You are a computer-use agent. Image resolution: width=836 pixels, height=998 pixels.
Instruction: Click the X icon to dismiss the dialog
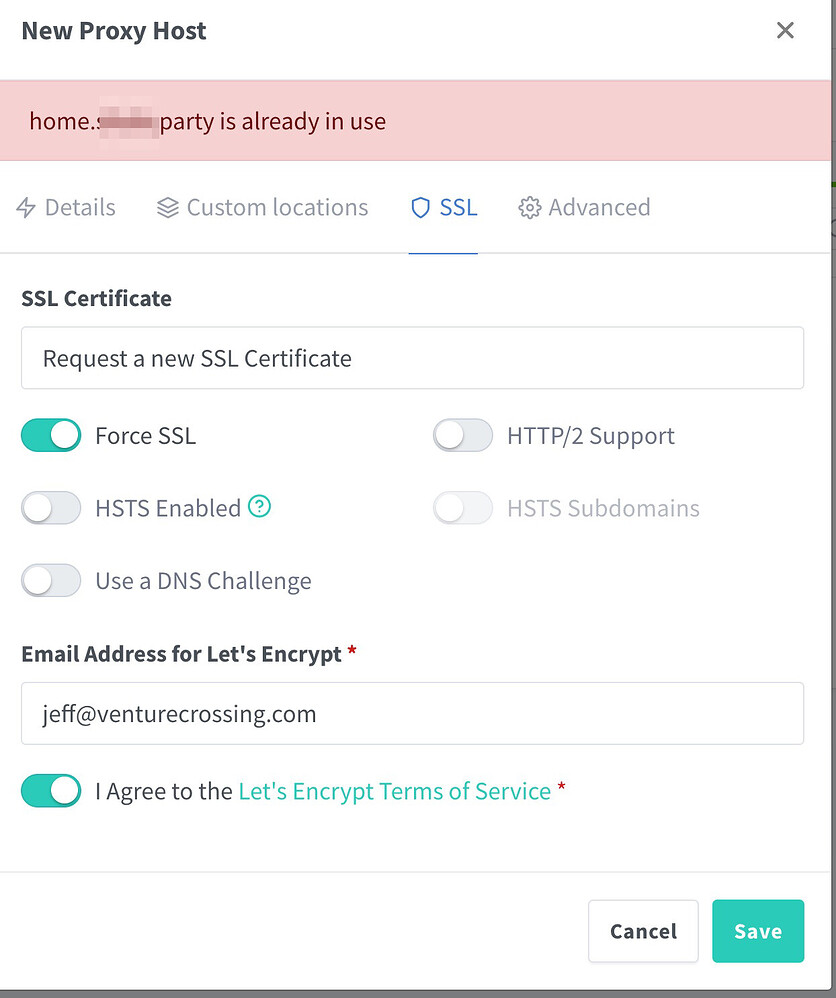785,30
